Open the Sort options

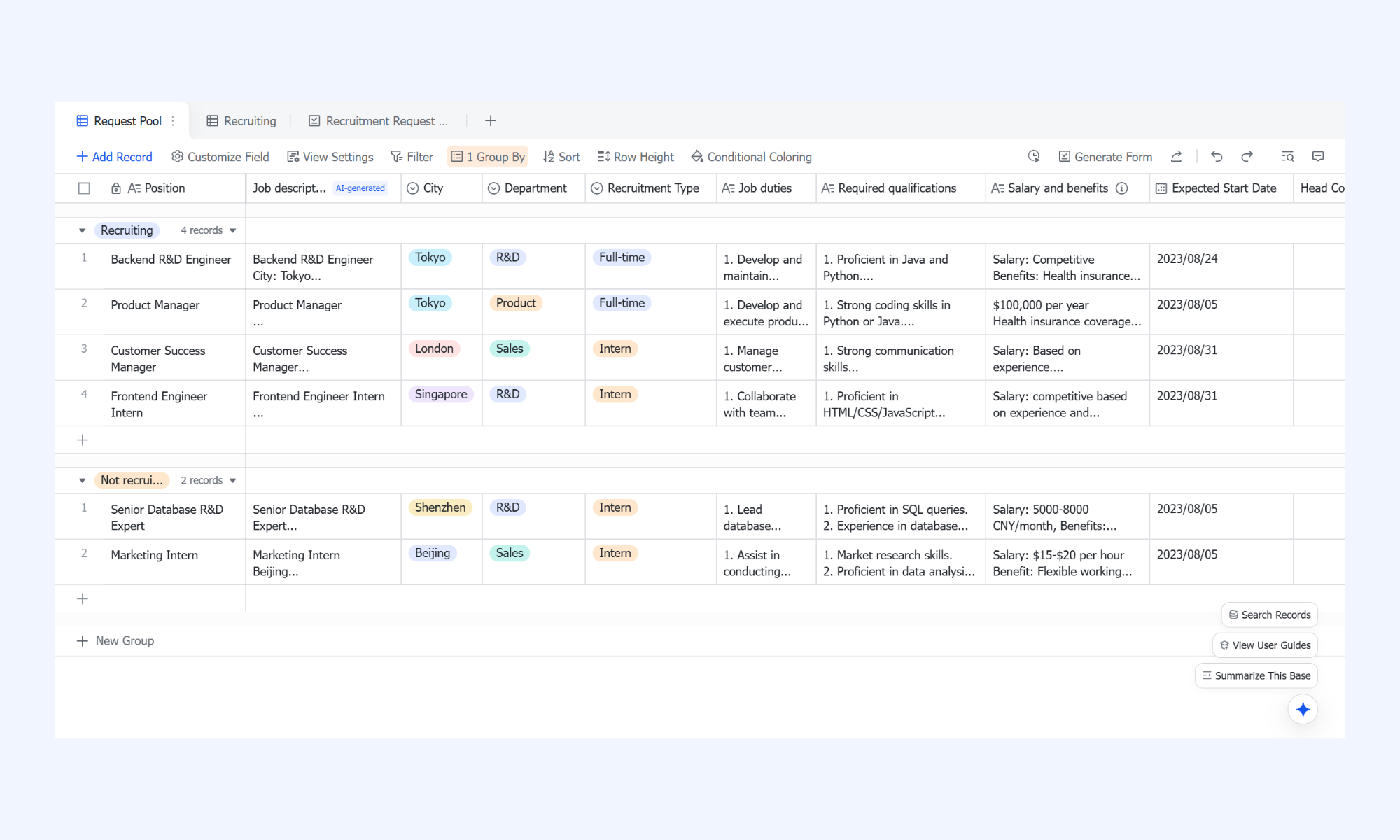click(561, 157)
